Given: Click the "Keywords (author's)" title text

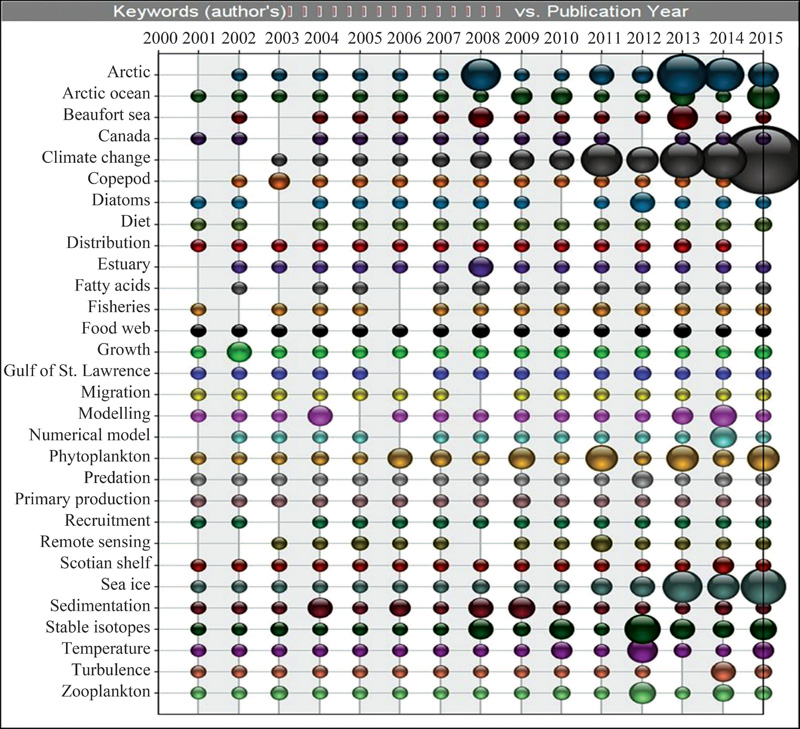Looking at the screenshot, I should [199, 11].
